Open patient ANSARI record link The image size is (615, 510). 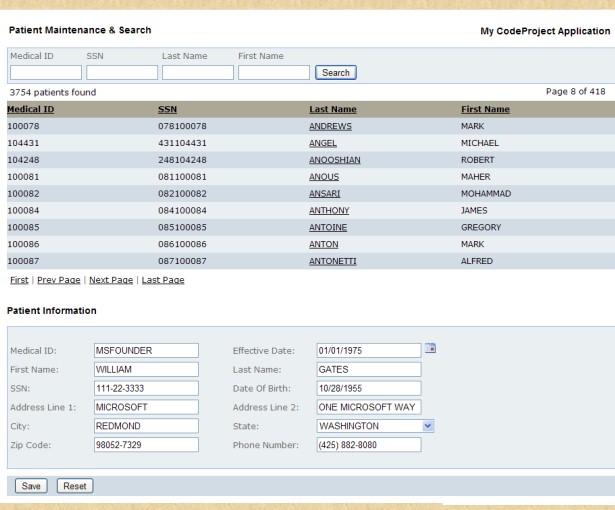point(324,194)
